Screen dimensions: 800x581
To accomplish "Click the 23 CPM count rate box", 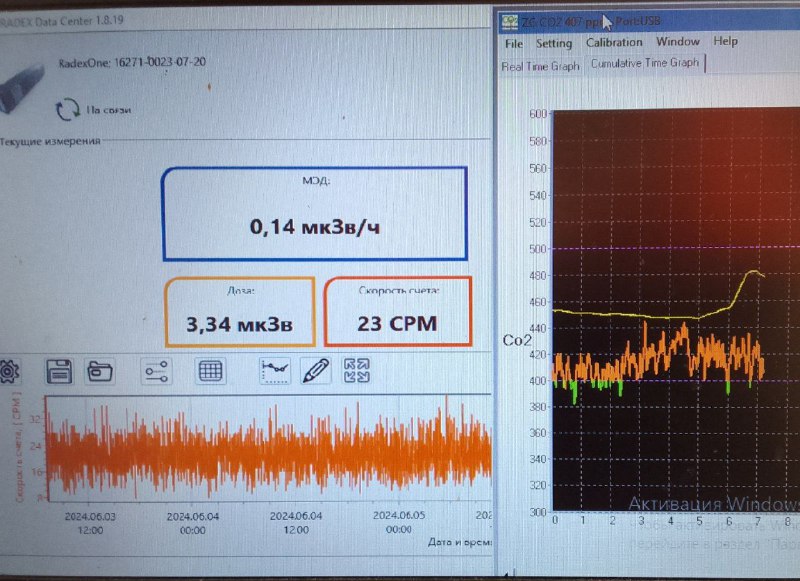I will (x=397, y=311).
